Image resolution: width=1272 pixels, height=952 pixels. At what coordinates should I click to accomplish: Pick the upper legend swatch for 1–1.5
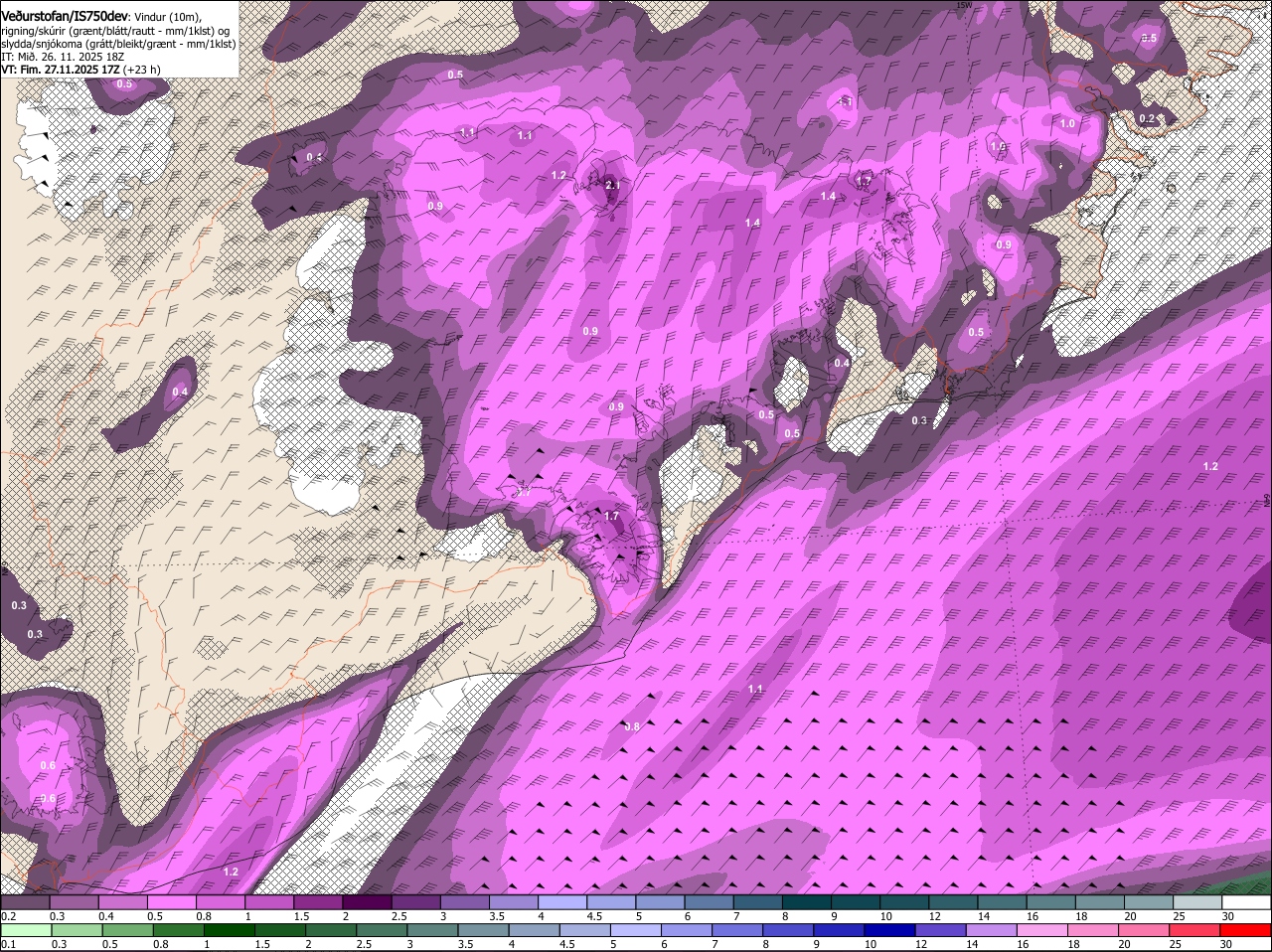(x=268, y=902)
